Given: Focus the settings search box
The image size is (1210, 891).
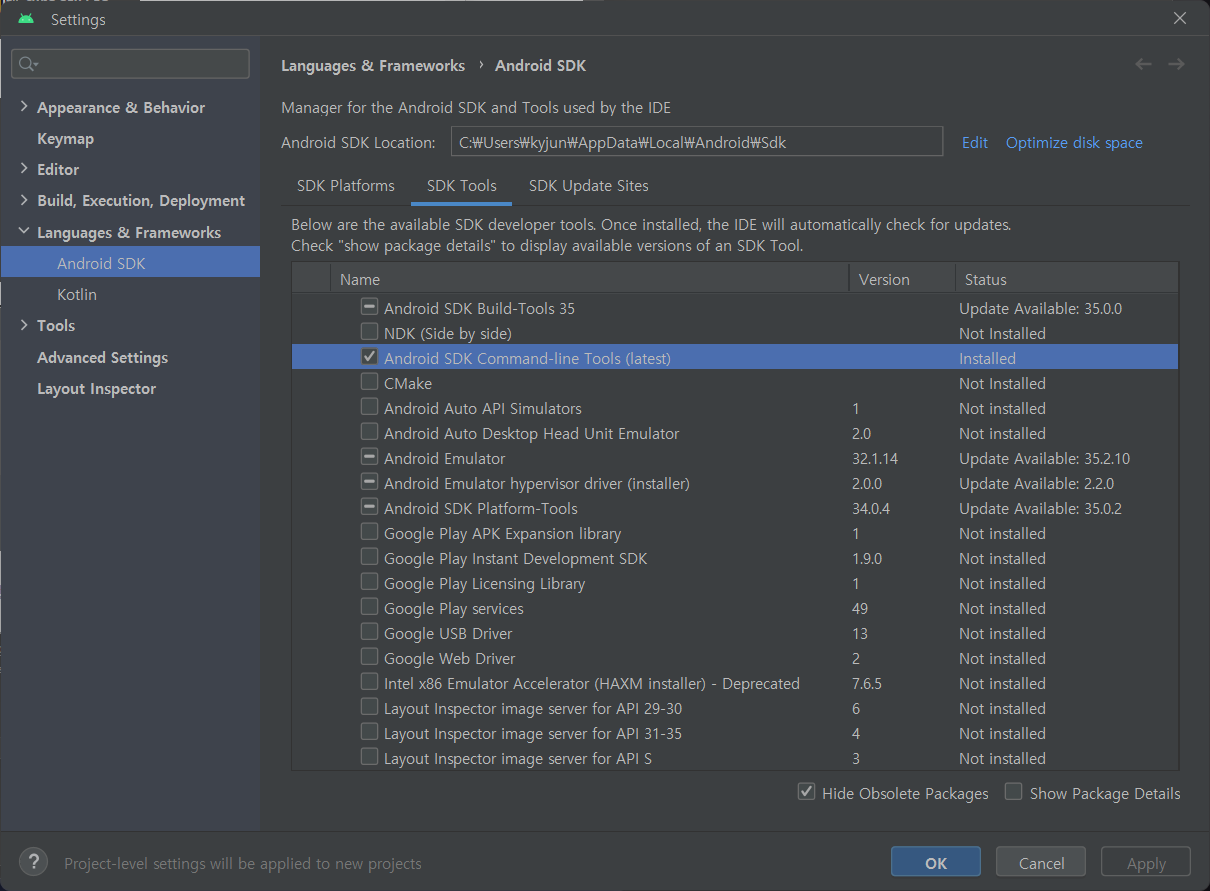Looking at the screenshot, I should (x=130, y=64).
